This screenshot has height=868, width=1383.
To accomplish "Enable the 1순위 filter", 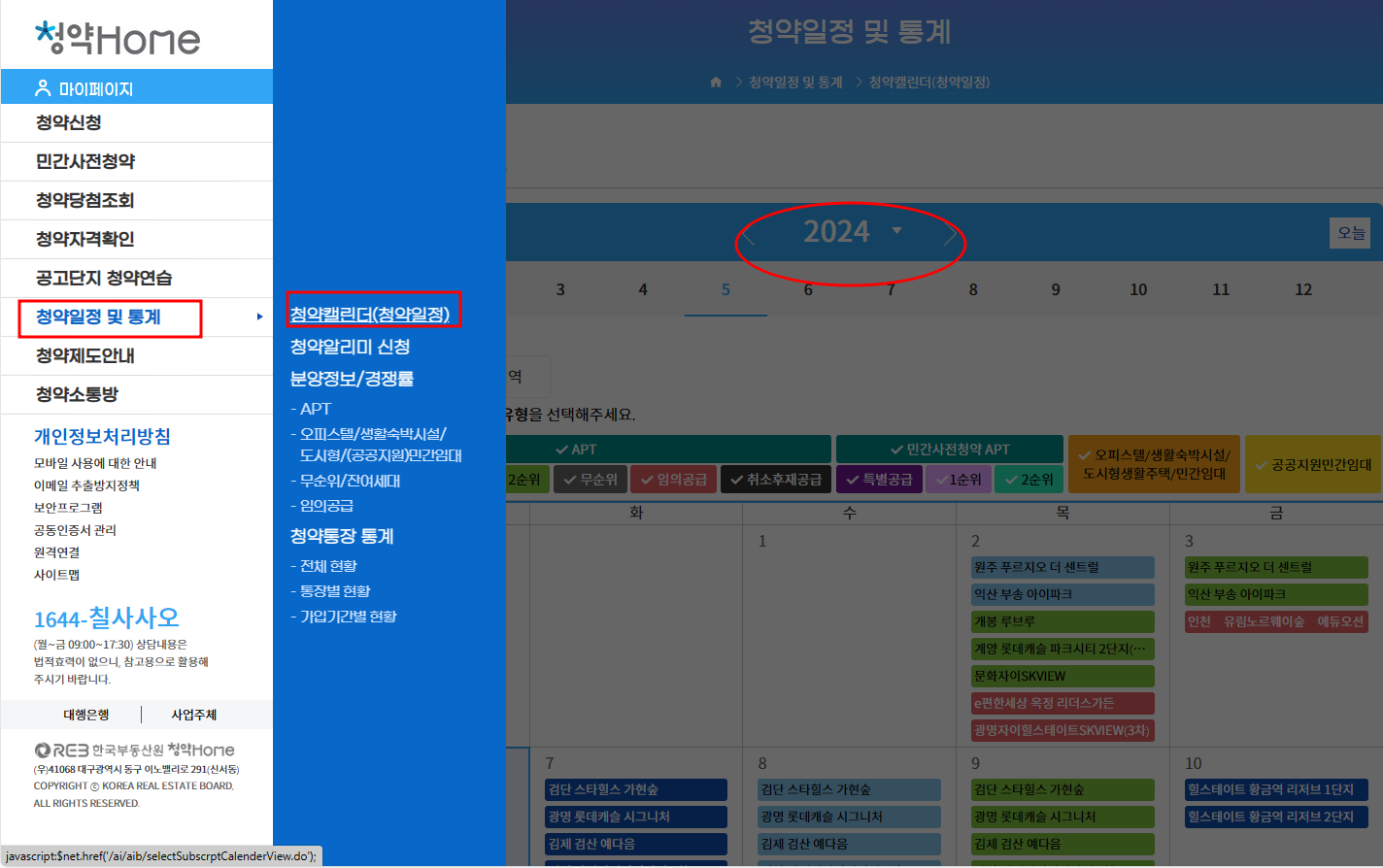I will click(x=958, y=479).
